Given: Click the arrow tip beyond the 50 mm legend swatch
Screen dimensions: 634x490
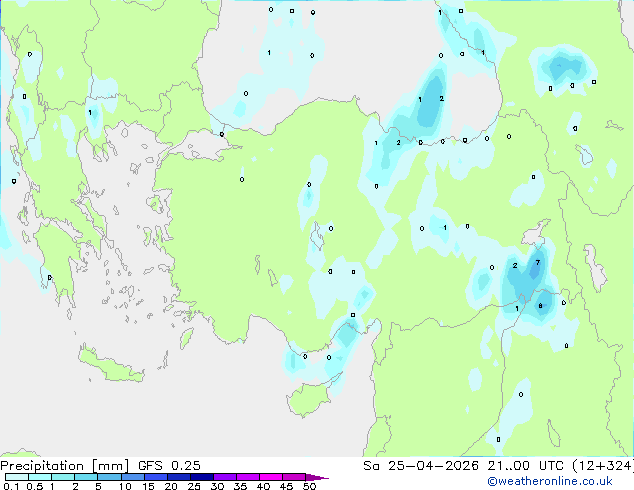Looking at the screenshot, I should [x=317, y=477].
